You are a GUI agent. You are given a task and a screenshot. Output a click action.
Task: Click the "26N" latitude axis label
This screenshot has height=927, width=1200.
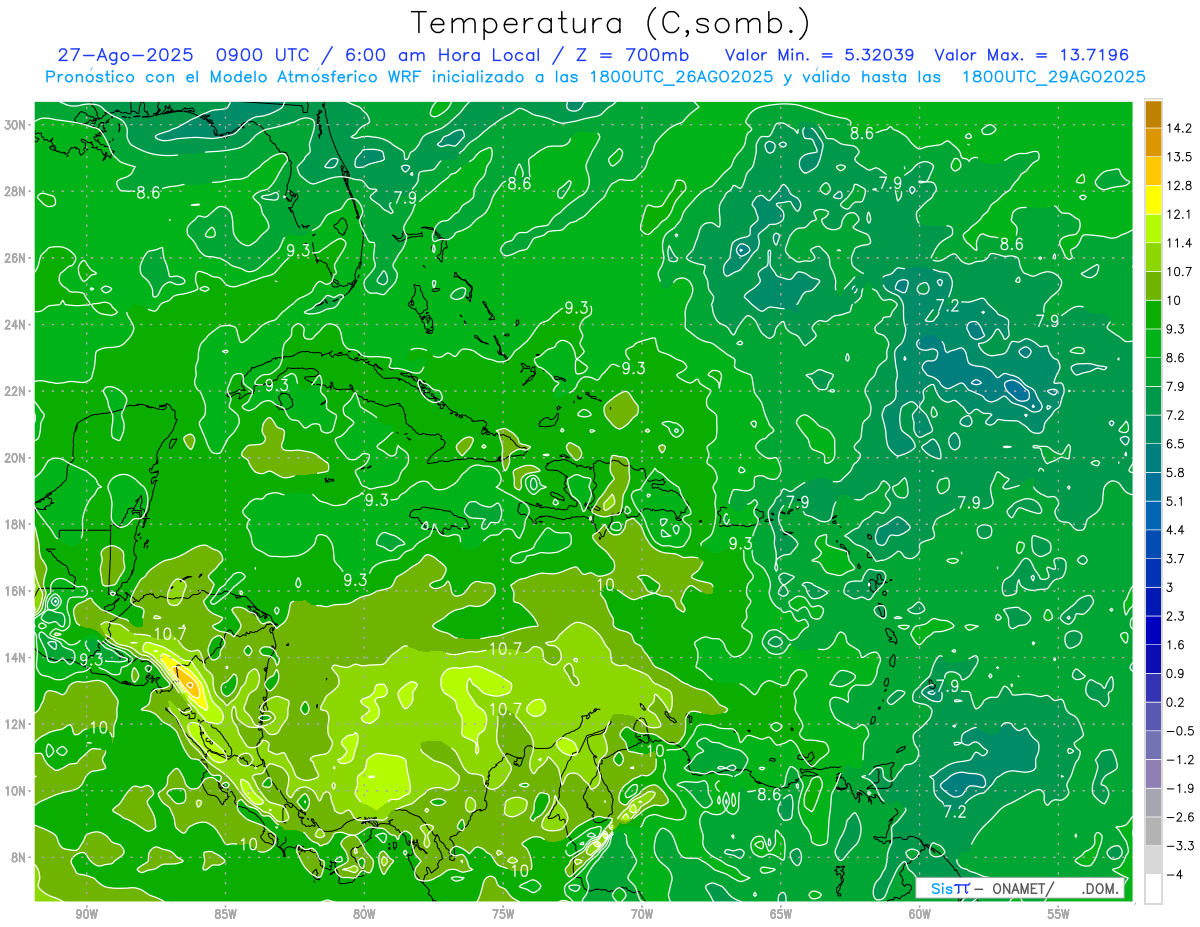tap(16, 258)
